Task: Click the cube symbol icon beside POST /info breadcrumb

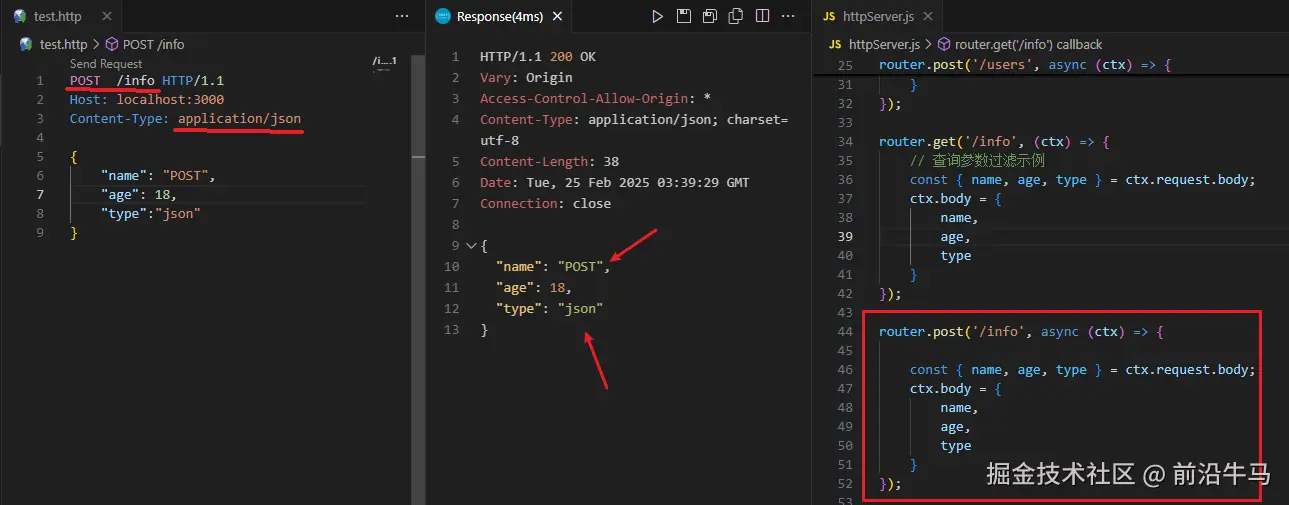Action: (x=112, y=44)
